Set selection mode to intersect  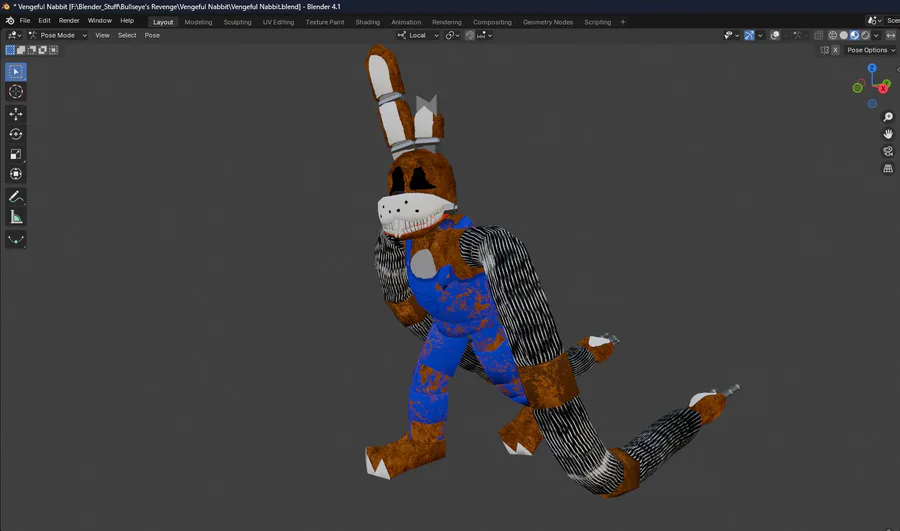pyautogui.click(x=53, y=50)
